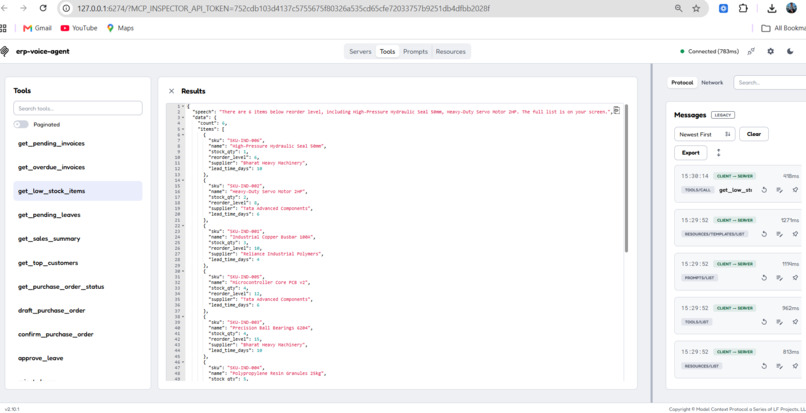Collapse the SKU-IND-001 item object
This screenshot has width=806, height=413.
click(184, 225)
